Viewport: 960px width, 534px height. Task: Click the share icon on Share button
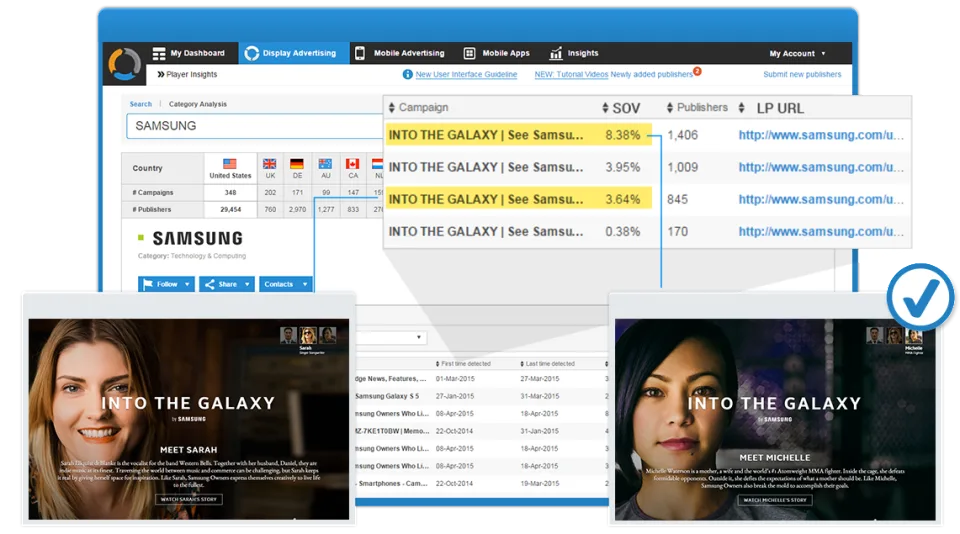tap(209, 284)
